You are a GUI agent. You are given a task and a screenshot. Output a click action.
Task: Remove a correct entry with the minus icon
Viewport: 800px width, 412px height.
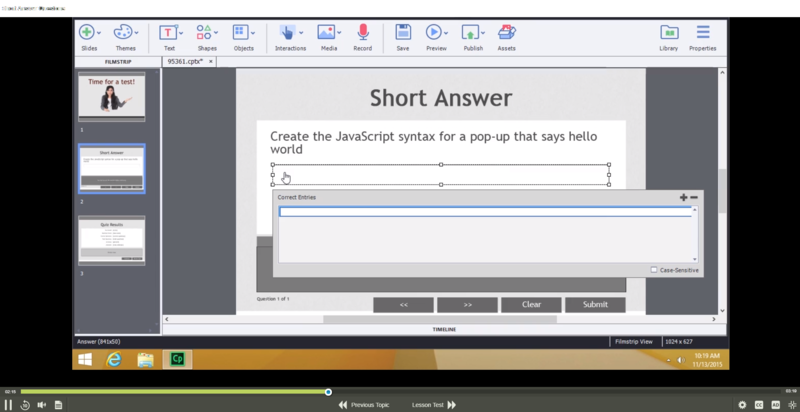pos(694,197)
